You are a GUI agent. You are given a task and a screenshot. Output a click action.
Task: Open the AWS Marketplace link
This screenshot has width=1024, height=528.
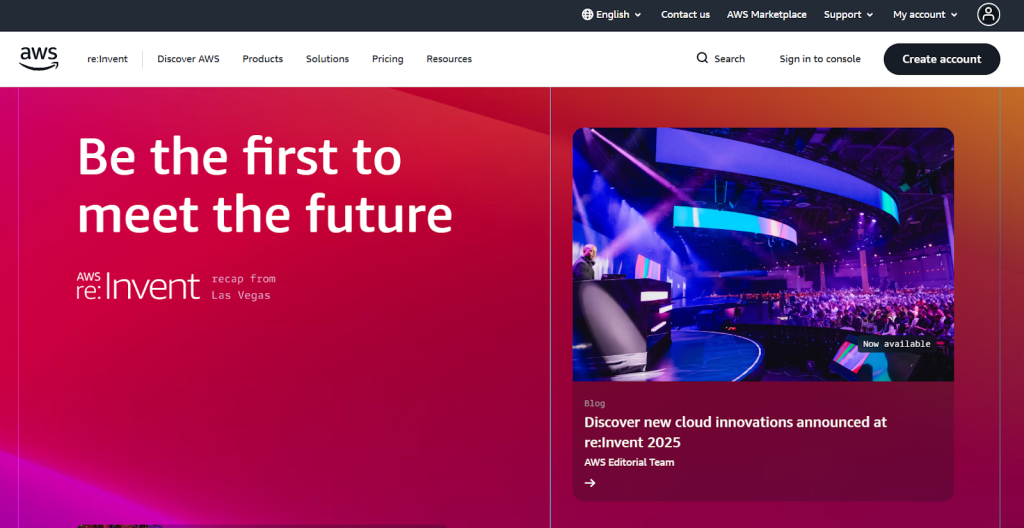[x=767, y=15]
